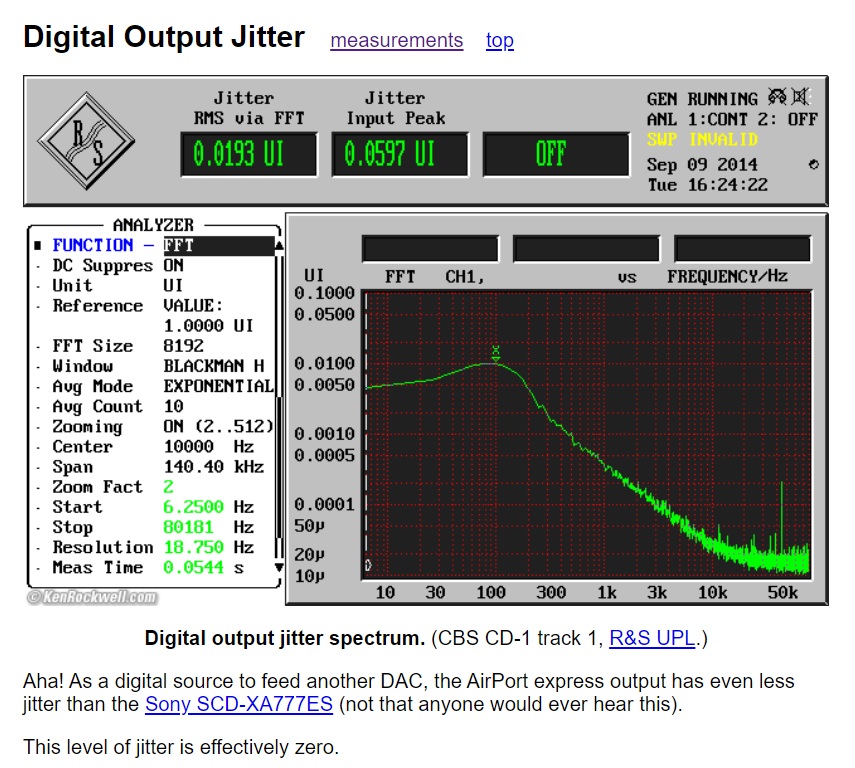
Task: Click the headphone icon beside GEN RUNNING
Action: 777,97
